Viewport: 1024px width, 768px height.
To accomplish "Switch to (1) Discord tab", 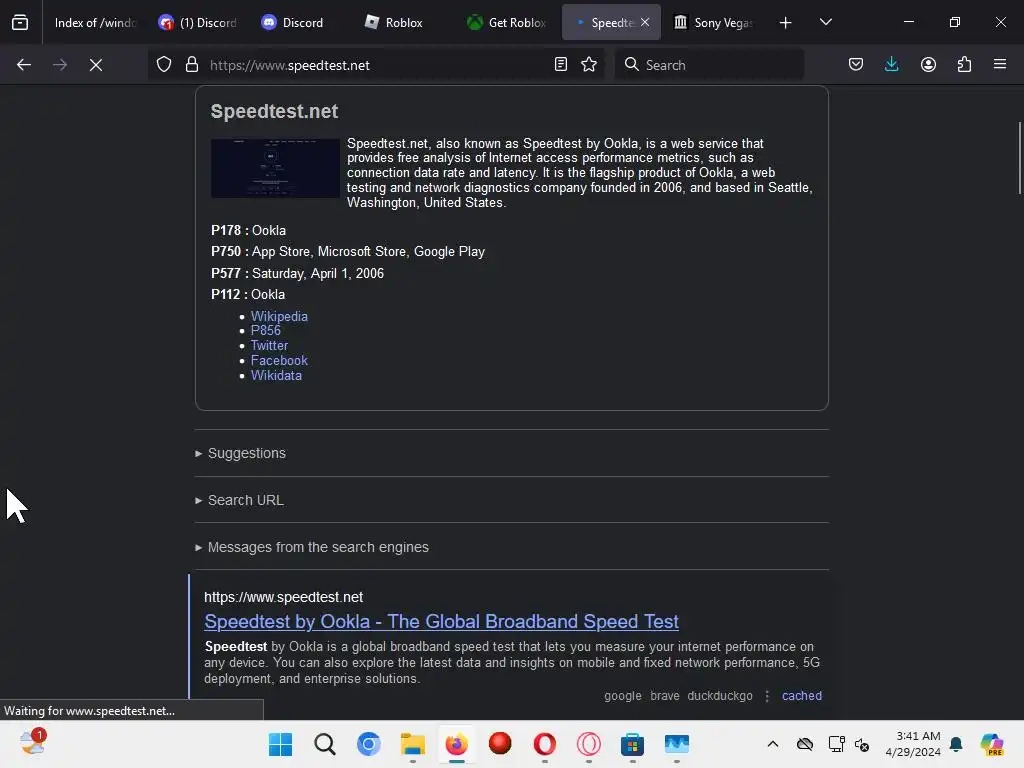I will 197,22.
